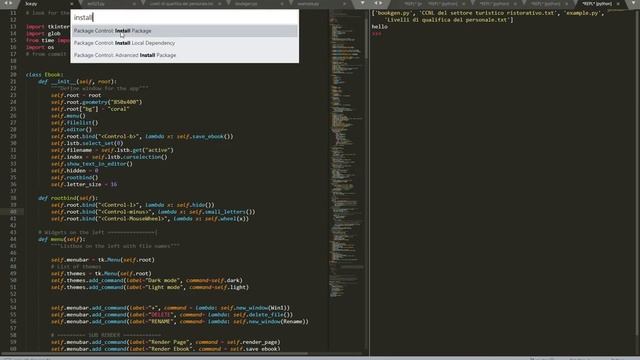This screenshot has height=360, width=640.
Task: Click the 'hello' output in REPL
Action: [x=380, y=27]
